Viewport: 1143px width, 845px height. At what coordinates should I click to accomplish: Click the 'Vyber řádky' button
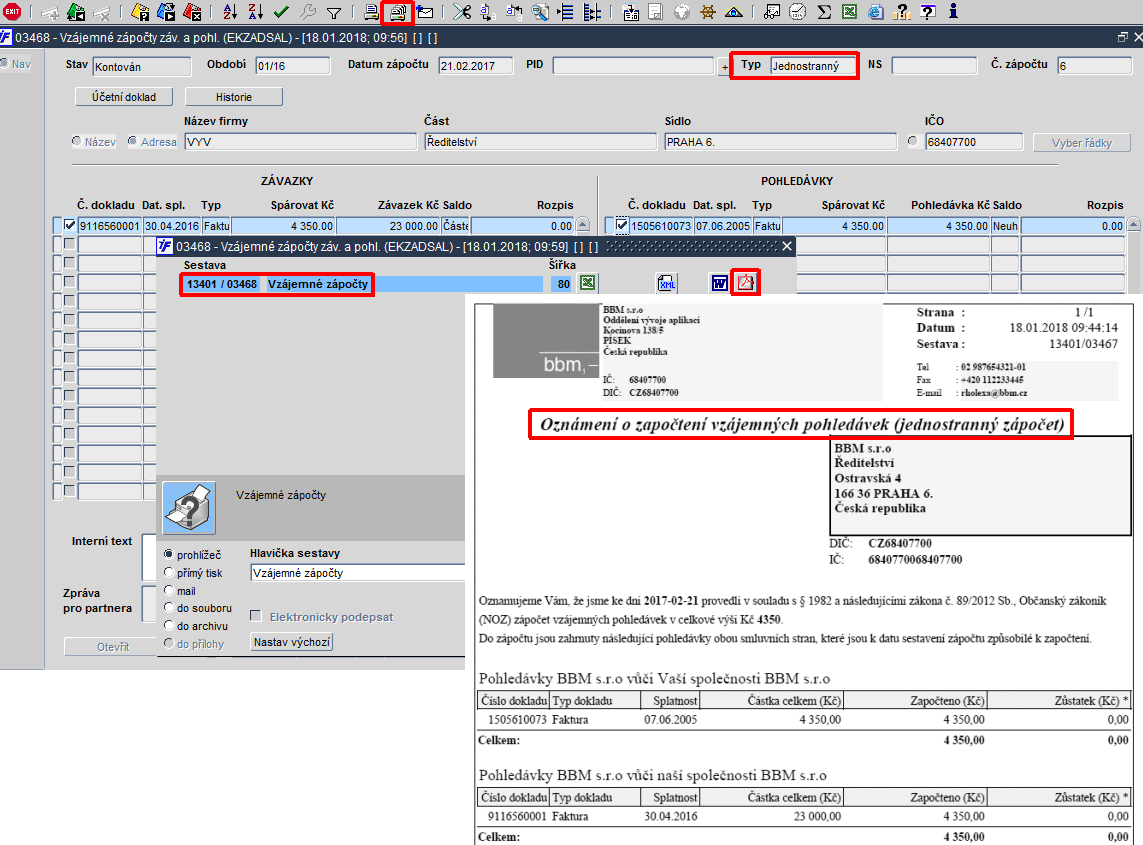1082,143
